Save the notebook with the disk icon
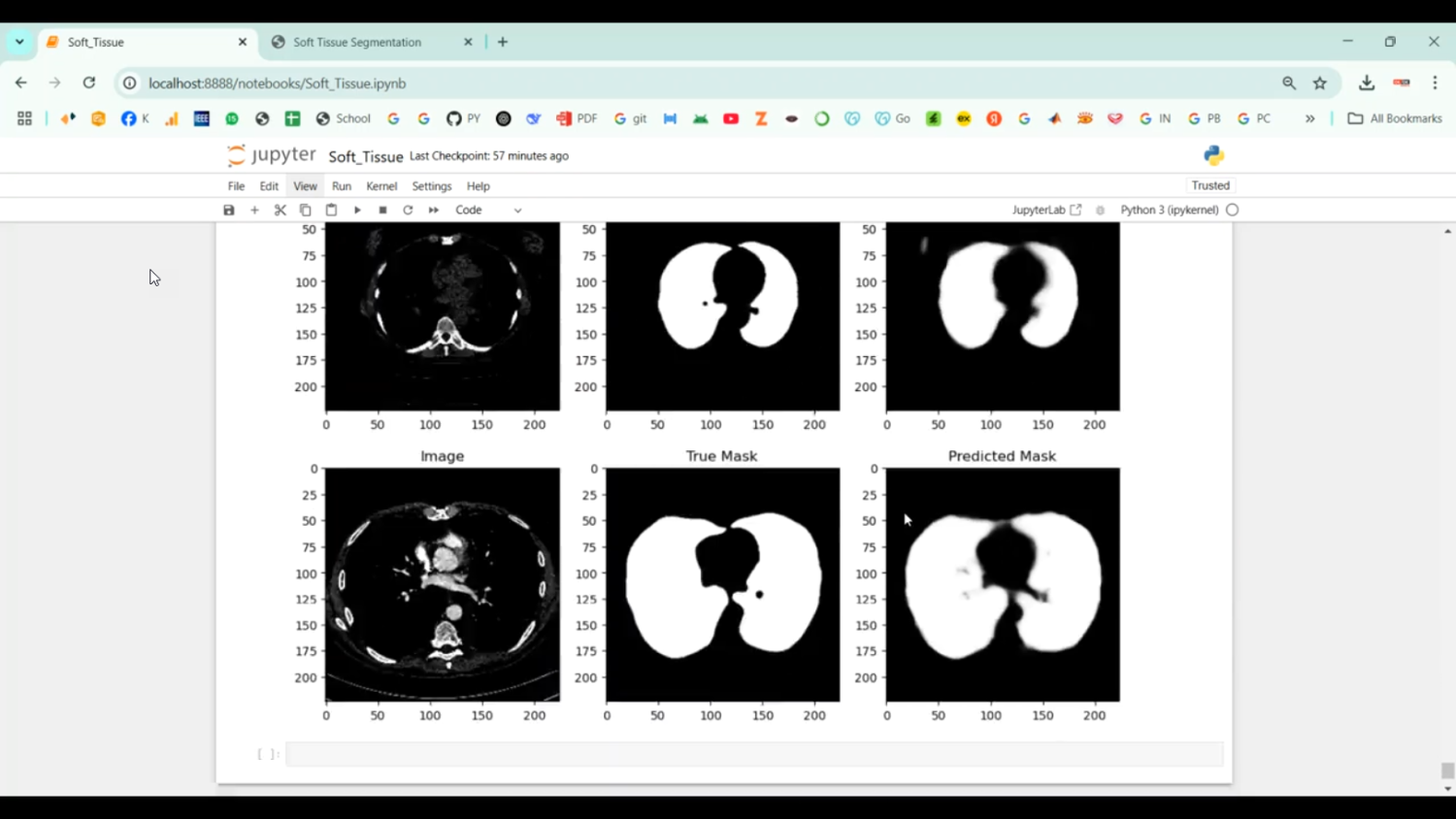The height and width of the screenshot is (819, 1456). (229, 210)
